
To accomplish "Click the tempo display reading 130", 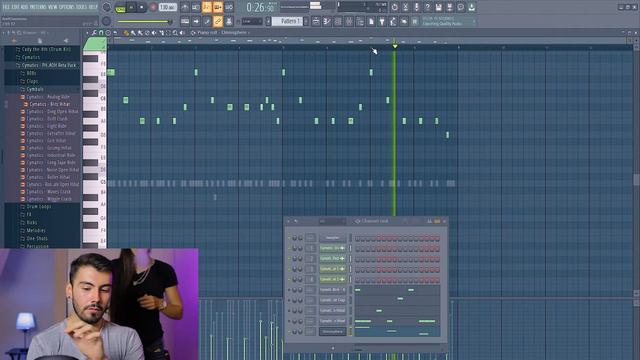I will pyautogui.click(x=167, y=7).
